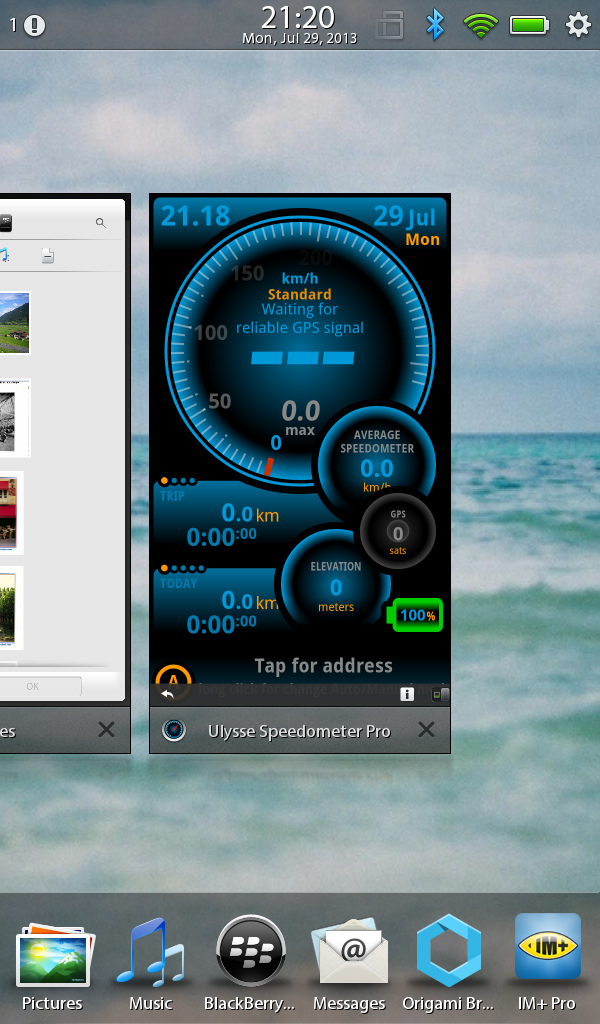Tap the '29 Jul Mon' date in speedometer

click(x=406, y=225)
